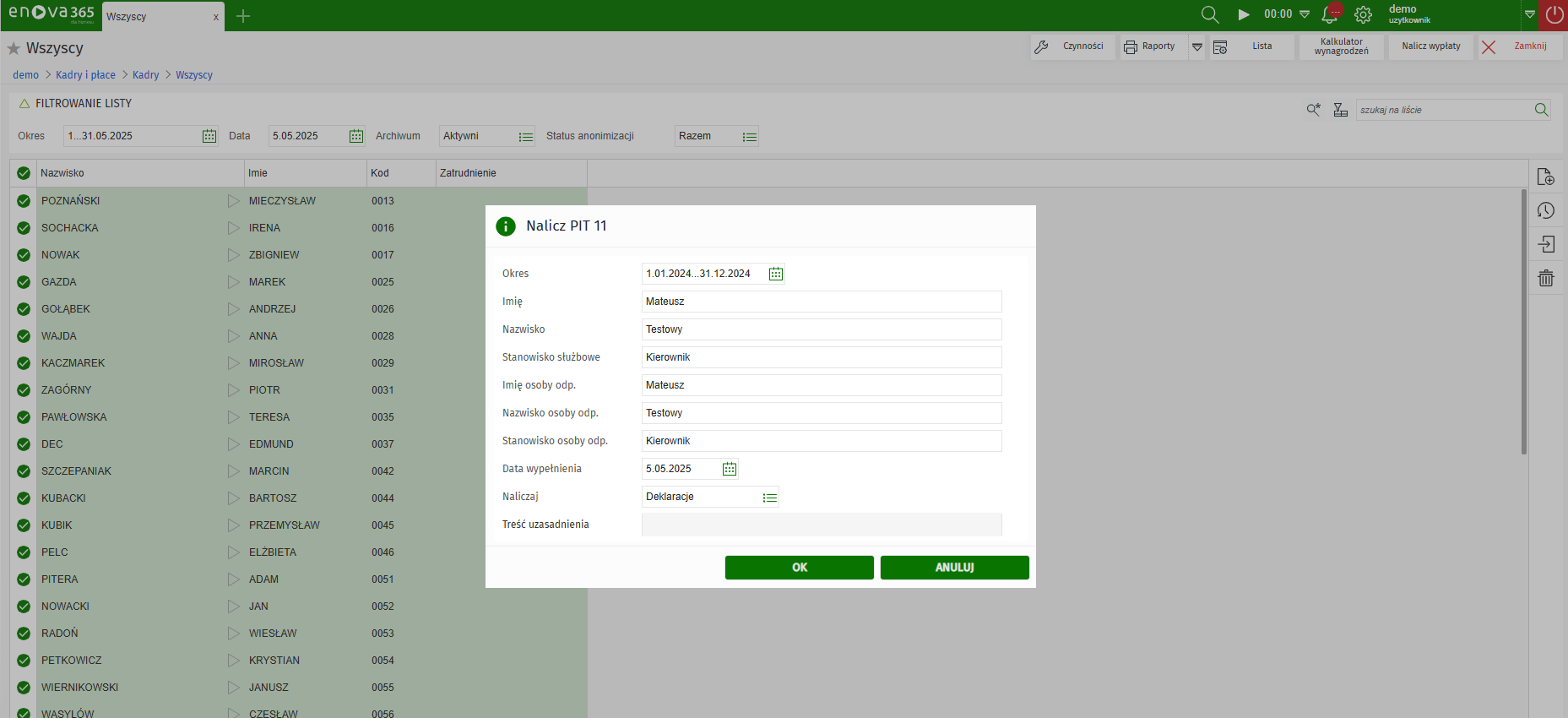
Task: Click the history clock icon in sidebar
Action: coord(1545,210)
